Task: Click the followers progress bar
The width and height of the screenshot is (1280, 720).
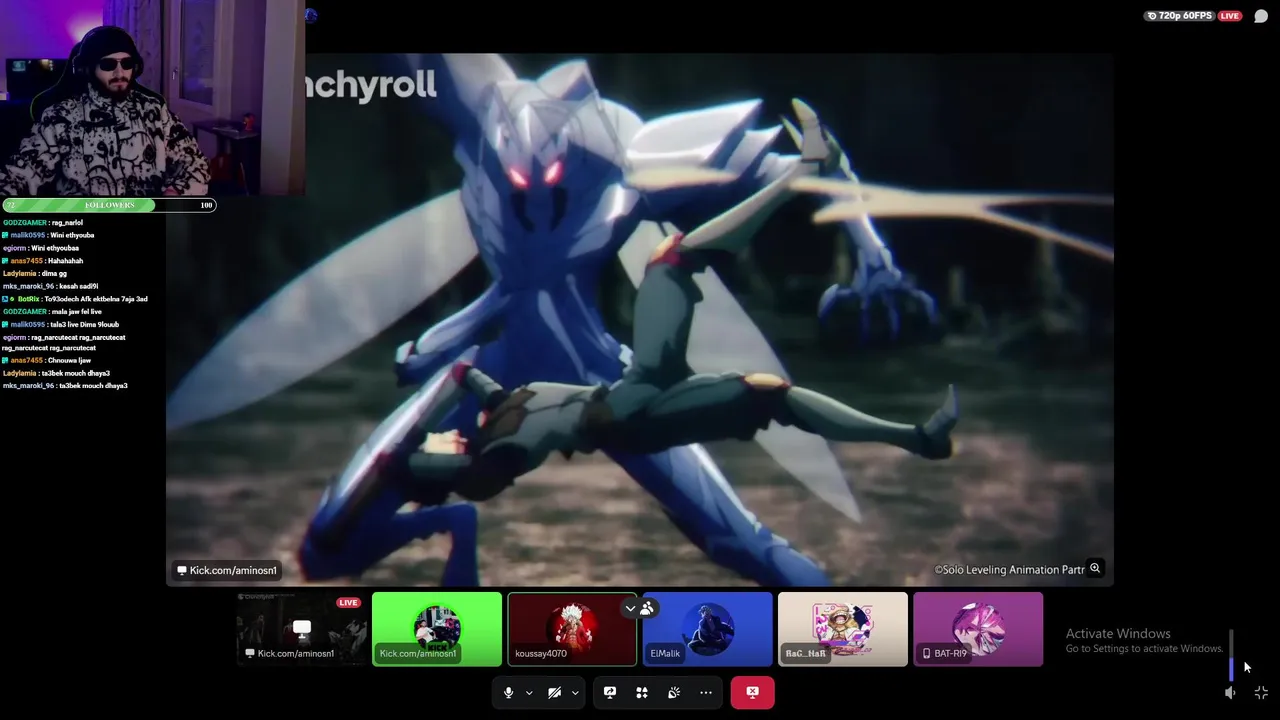Action: coord(108,205)
